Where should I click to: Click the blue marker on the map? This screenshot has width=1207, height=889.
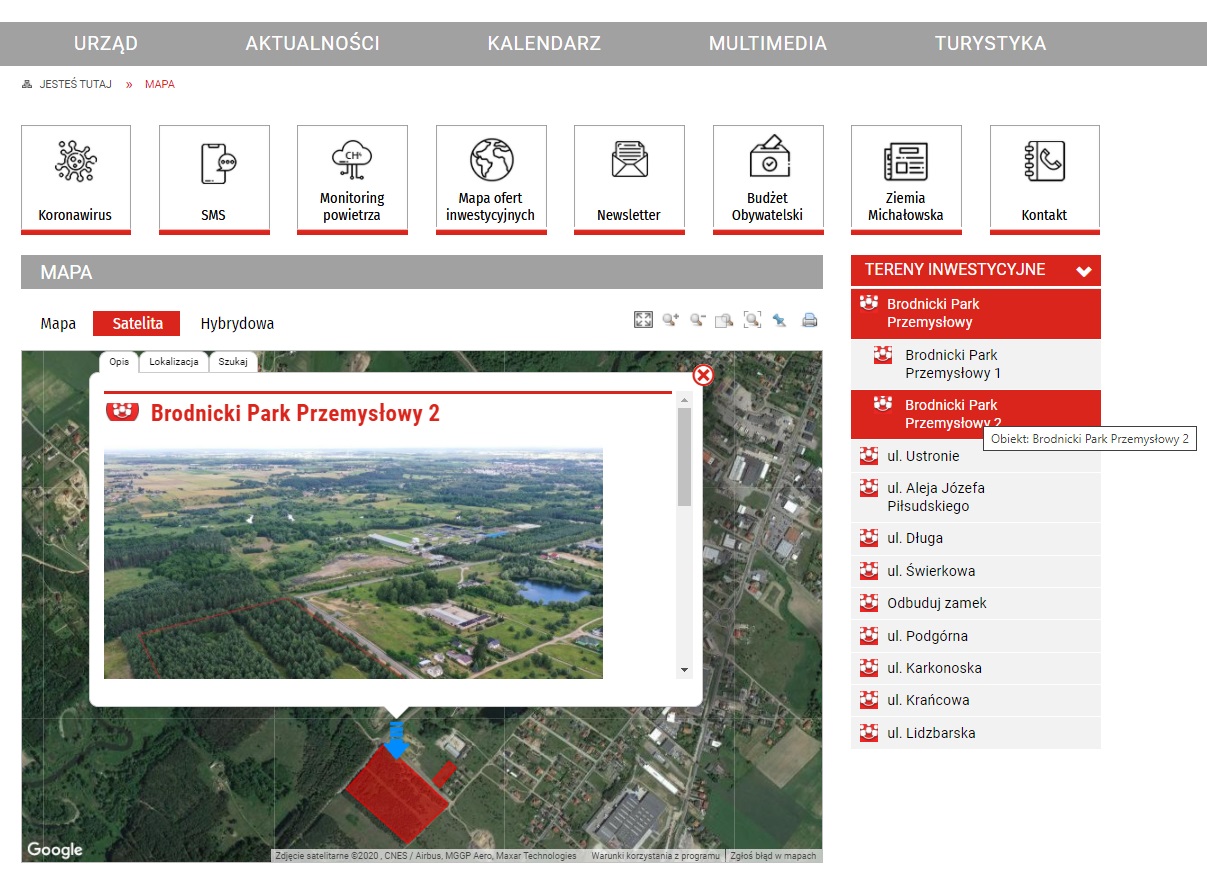pyautogui.click(x=396, y=741)
